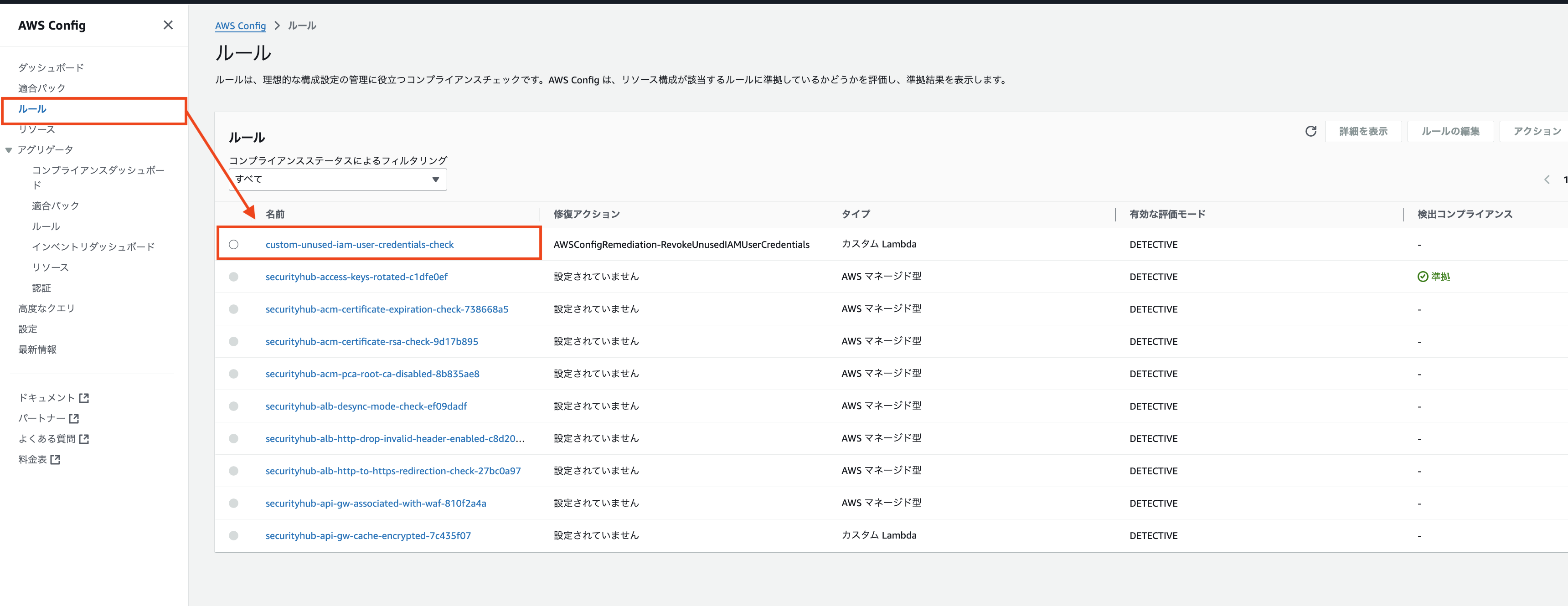Click the 有効な評価モード column header

[1167, 214]
